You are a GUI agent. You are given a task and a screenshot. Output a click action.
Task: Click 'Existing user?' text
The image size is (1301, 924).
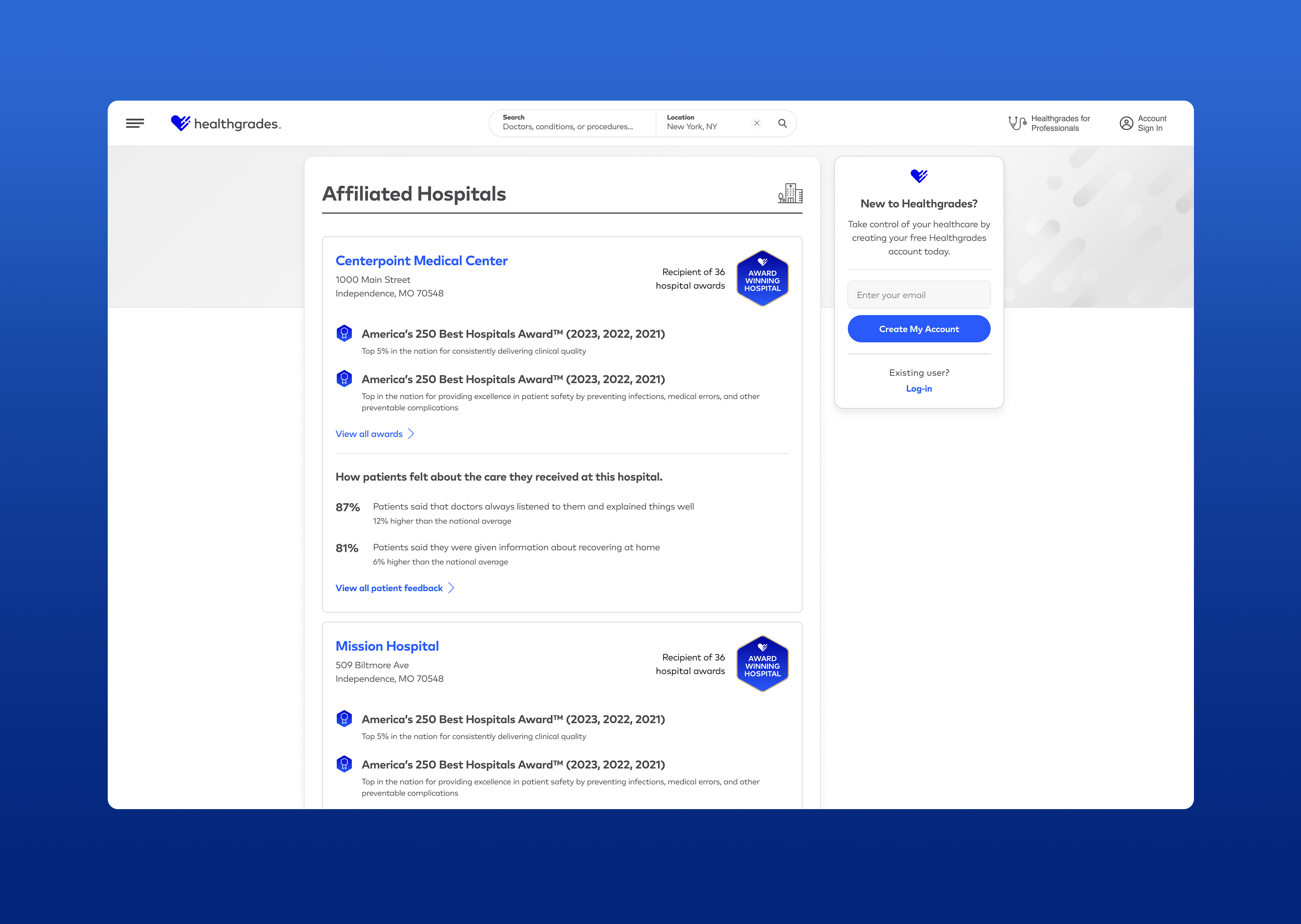click(x=919, y=373)
